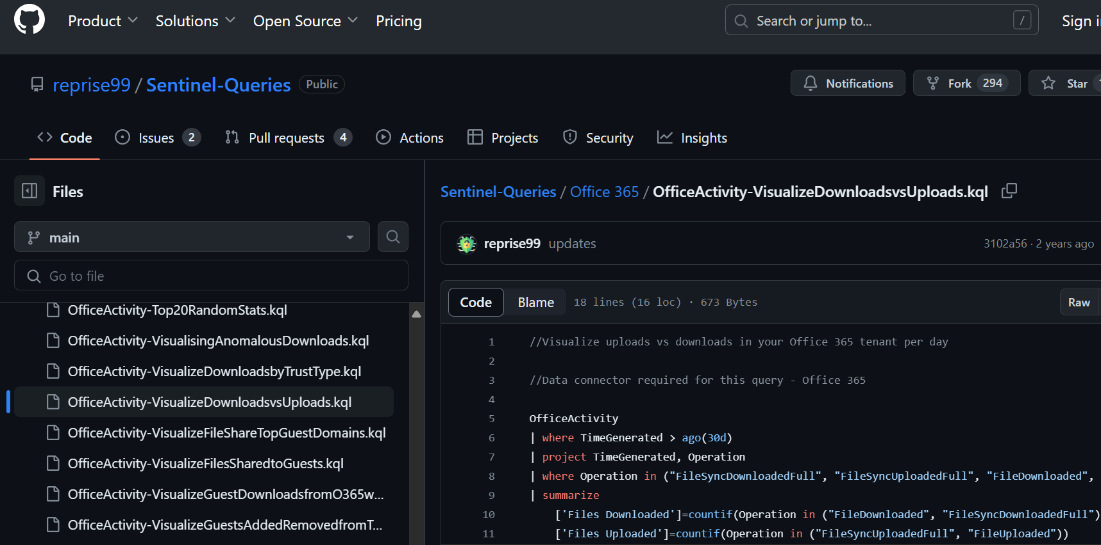Open the GitHub home logo
1101x545 pixels.
29,20
